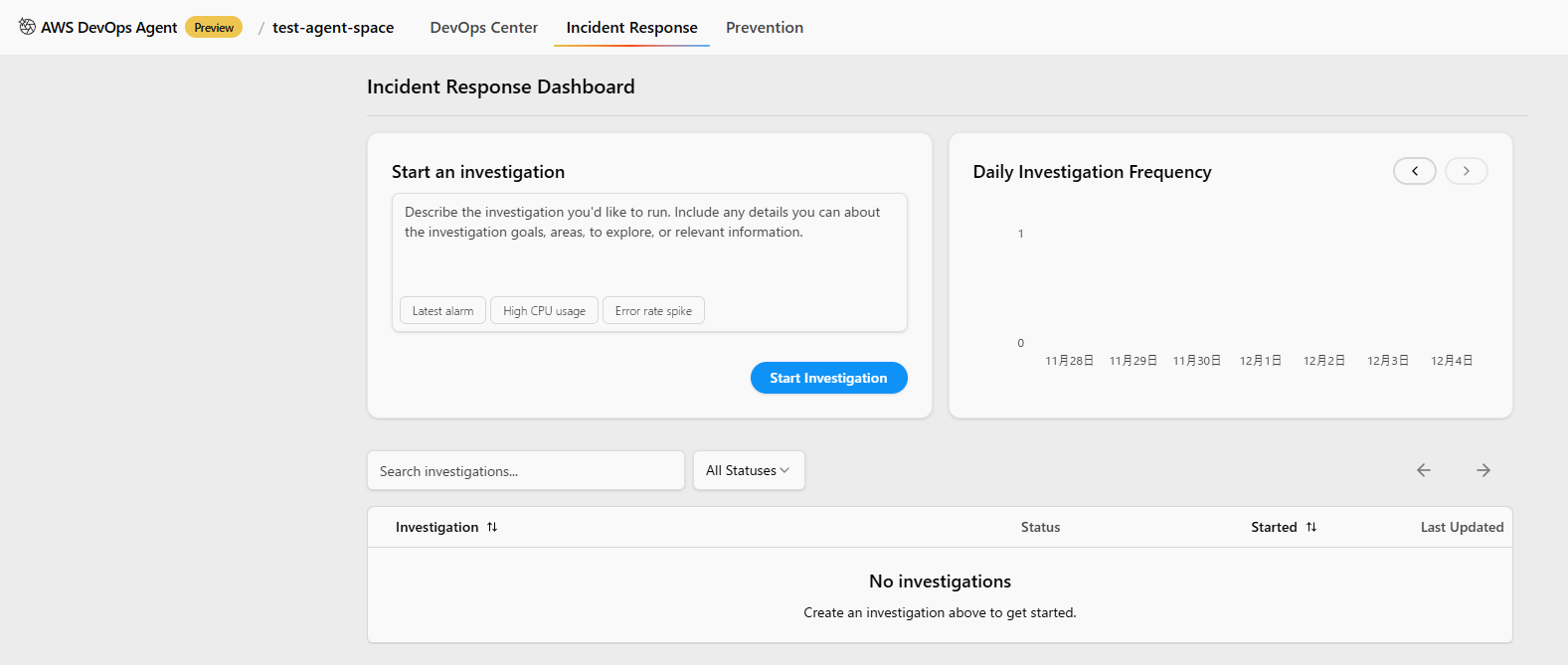The image size is (1568, 665).
Task: Click the AWS DevOps Agent logo icon
Action: [27, 27]
